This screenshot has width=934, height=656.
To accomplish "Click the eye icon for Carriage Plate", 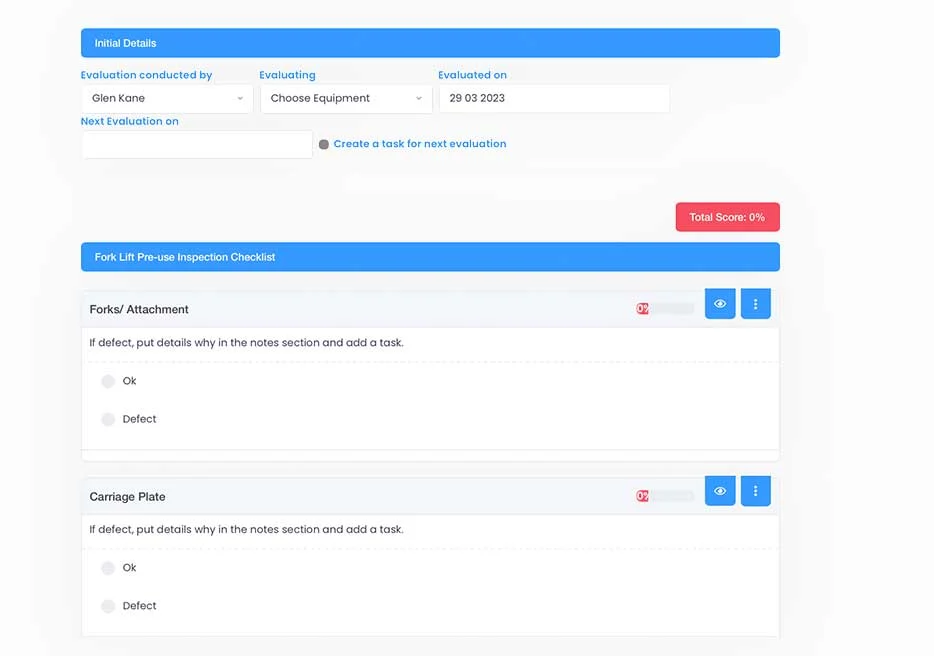I will pyautogui.click(x=720, y=491).
